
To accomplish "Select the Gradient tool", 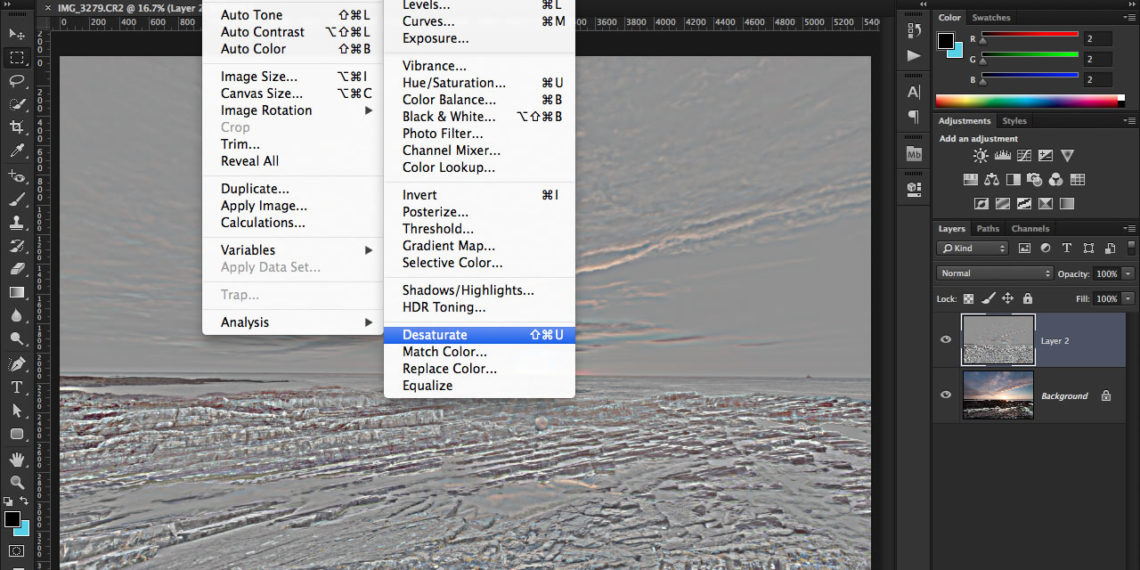I will click(x=17, y=292).
